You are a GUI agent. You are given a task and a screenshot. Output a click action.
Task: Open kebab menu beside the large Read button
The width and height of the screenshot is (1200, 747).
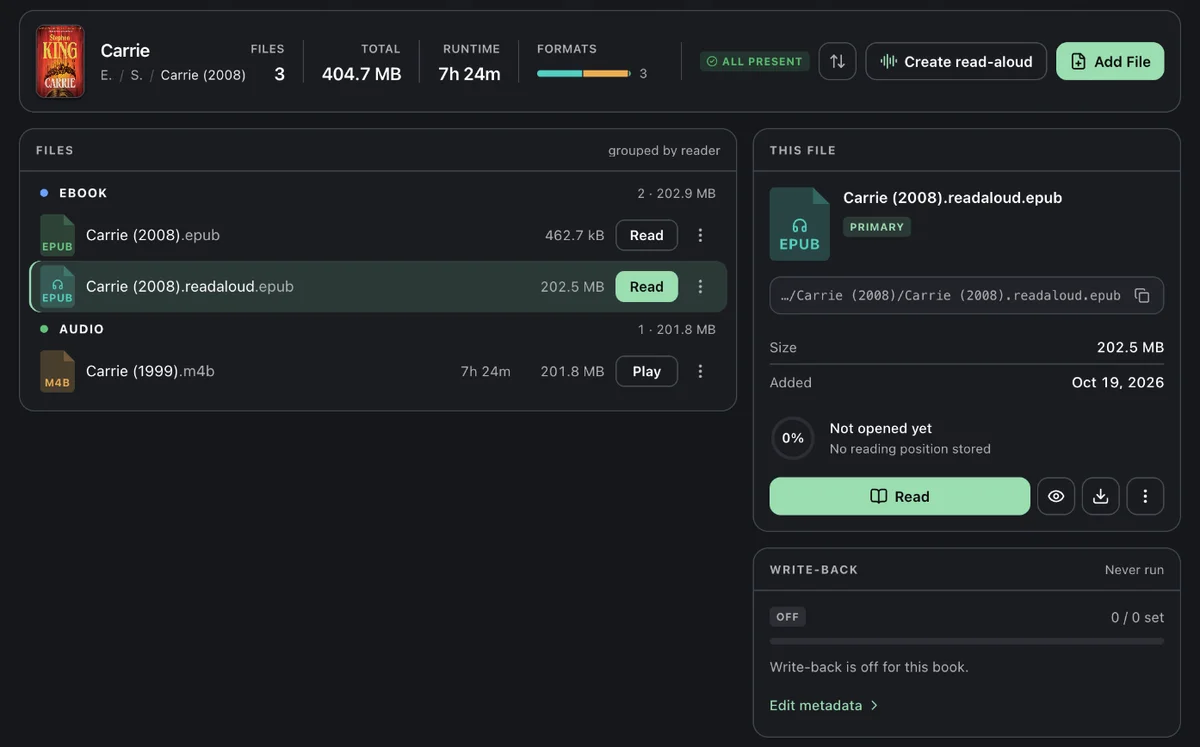[x=1145, y=496]
